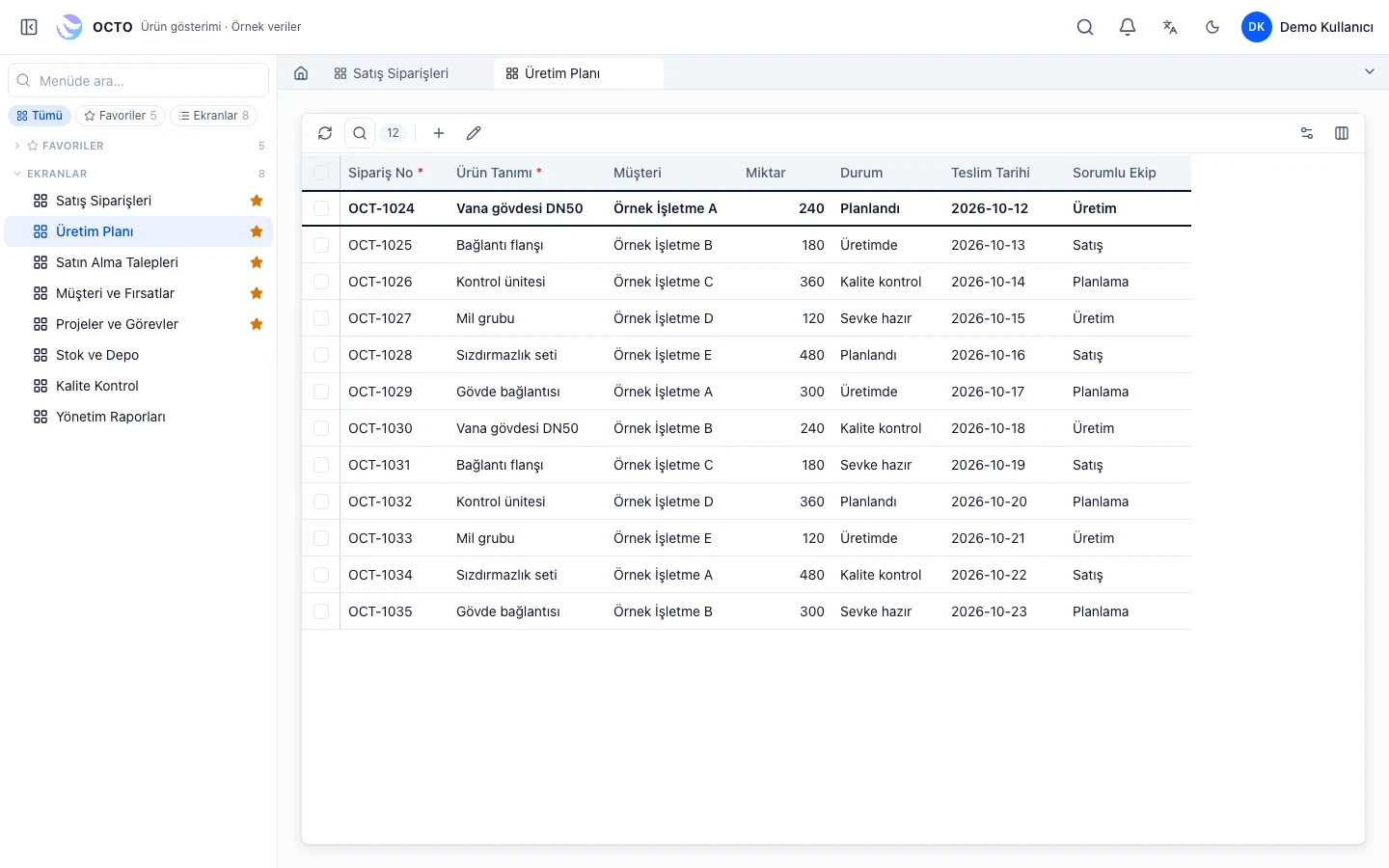The height and width of the screenshot is (868, 1389).
Task: Expand the FAVORİLER section
Action: point(139,146)
